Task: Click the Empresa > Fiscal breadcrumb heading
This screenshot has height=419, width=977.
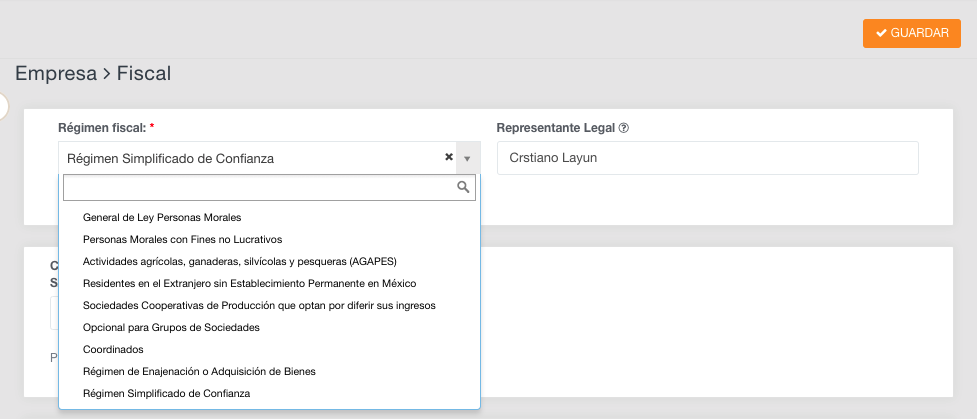Action: coord(93,73)
